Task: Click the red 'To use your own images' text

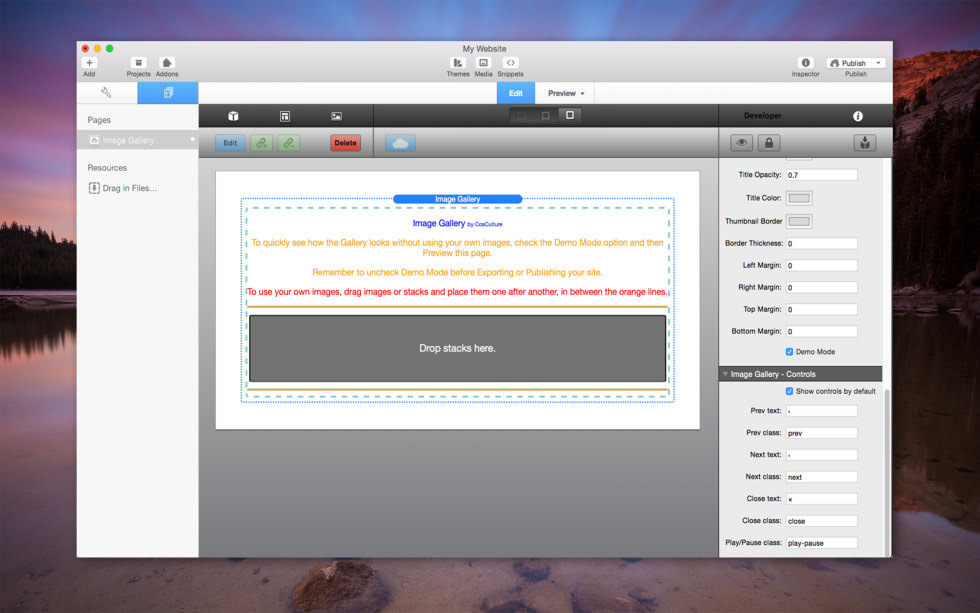Action: pos(458,292)
